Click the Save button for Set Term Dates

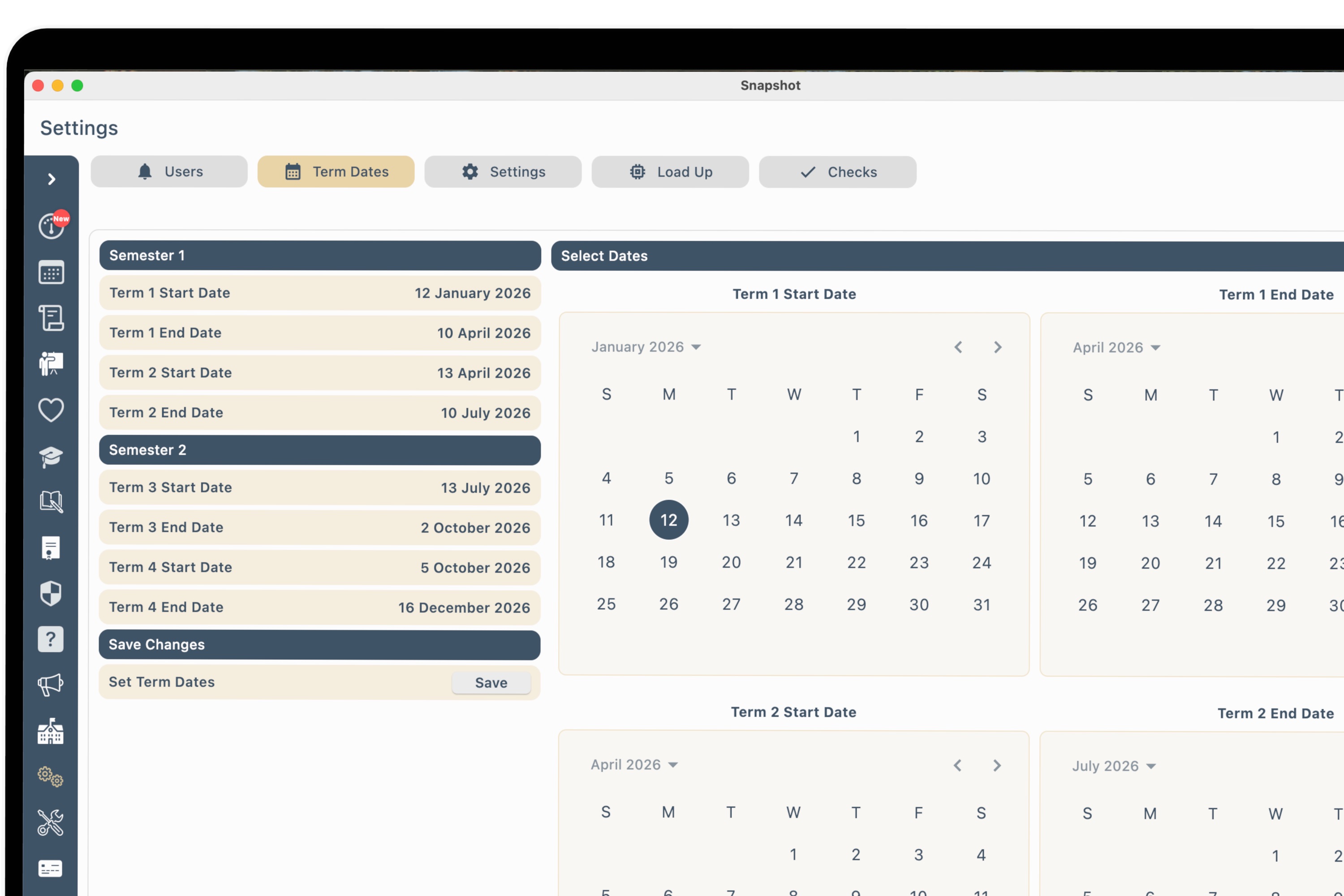tap(491, 682)
